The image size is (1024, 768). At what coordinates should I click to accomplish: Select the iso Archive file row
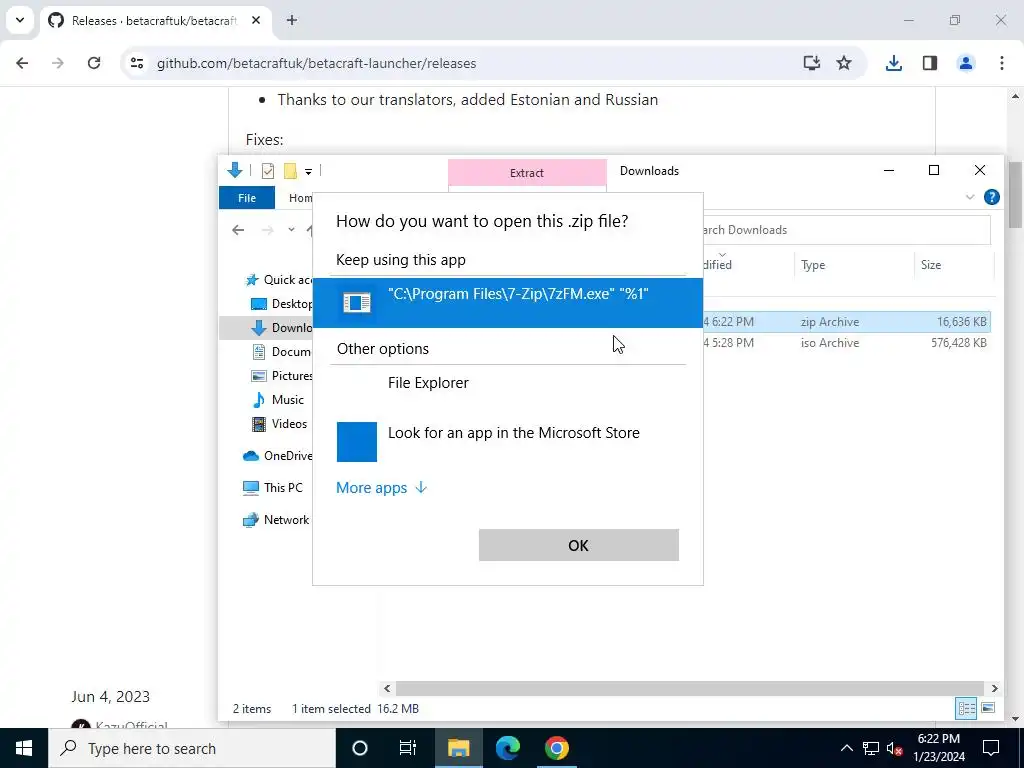pos(846,343)
